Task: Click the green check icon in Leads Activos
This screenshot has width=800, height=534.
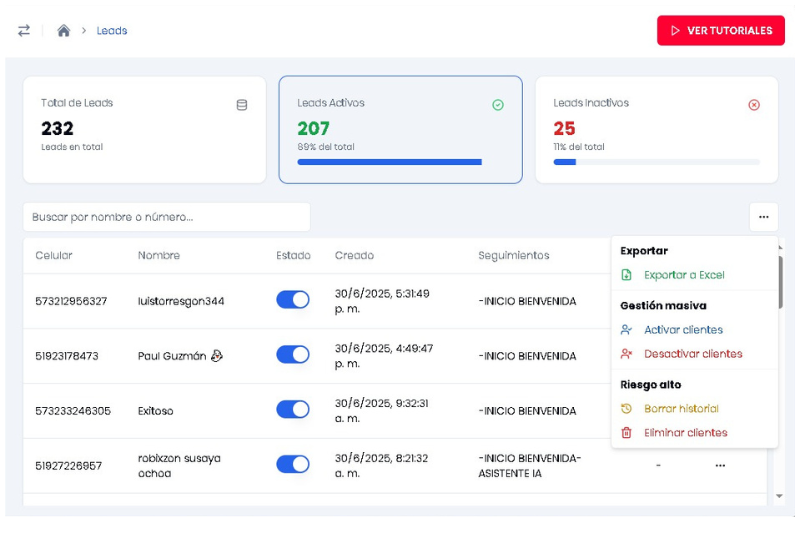Action: [x=498, y=105]
